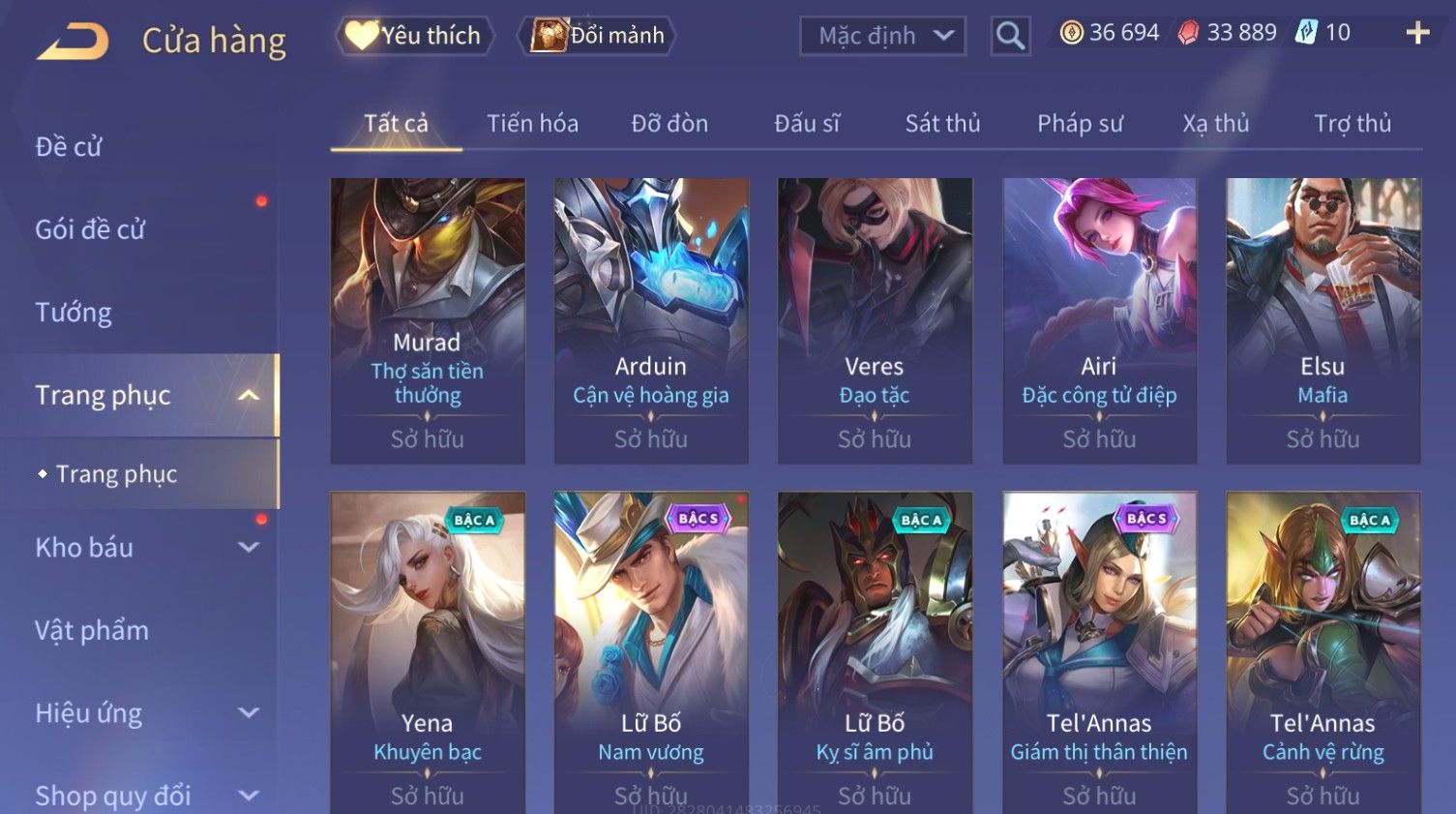This screenshot has width=1456, height=814.
Task: Open the Mặc định sort dropdown
Action: click(x=882, y=36)
